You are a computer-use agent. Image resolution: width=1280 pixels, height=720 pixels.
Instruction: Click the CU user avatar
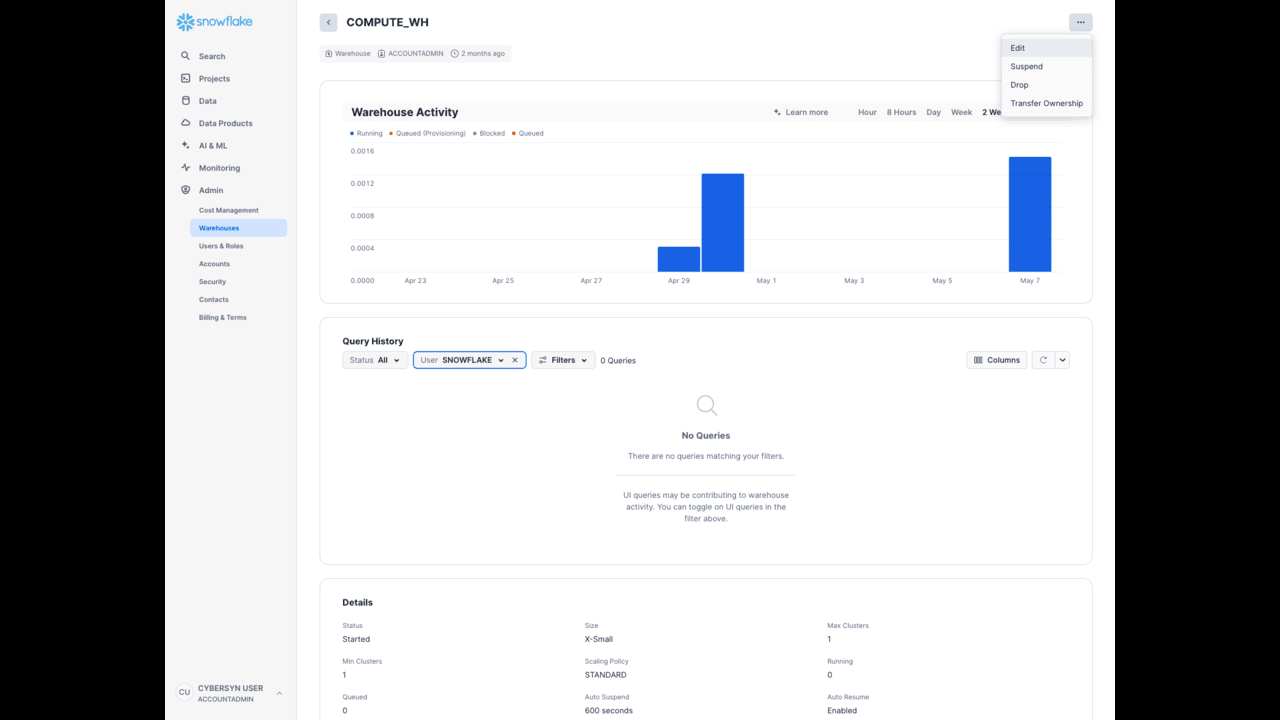(x=184, y=693)
